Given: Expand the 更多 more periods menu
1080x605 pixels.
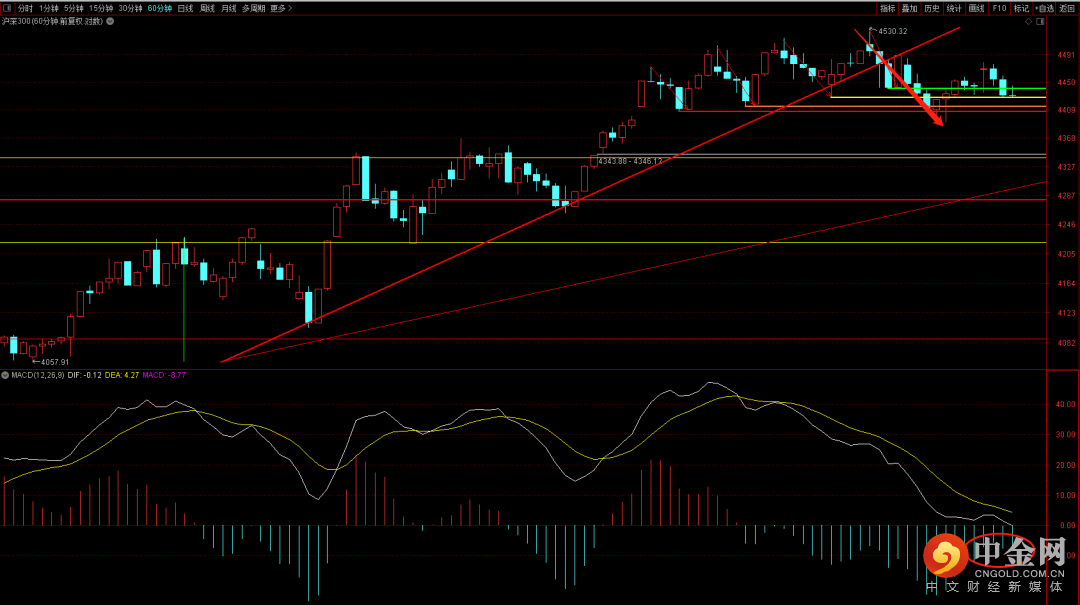Looking at the screenshot, I should click(x=281, y=8).
